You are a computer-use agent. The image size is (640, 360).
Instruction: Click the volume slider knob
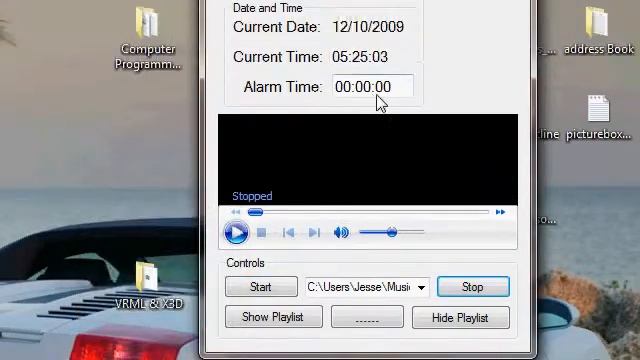click(x=392, y=232)
